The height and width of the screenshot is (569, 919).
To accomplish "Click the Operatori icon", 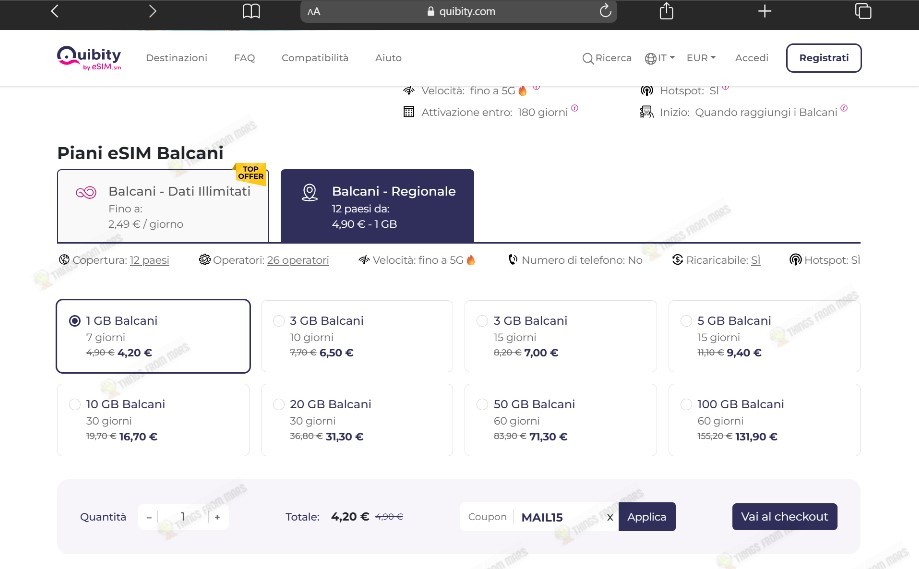I will (205, 260).
